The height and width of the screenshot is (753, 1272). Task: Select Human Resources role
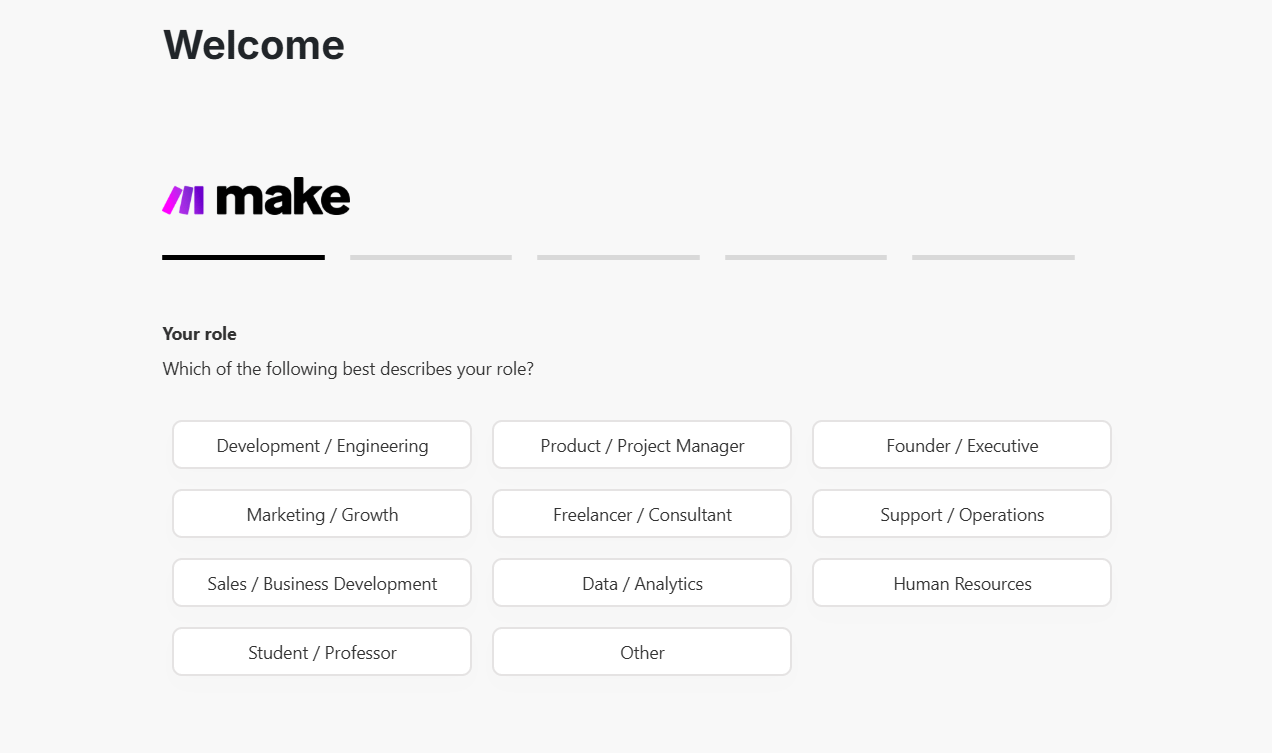coord(962,583)
